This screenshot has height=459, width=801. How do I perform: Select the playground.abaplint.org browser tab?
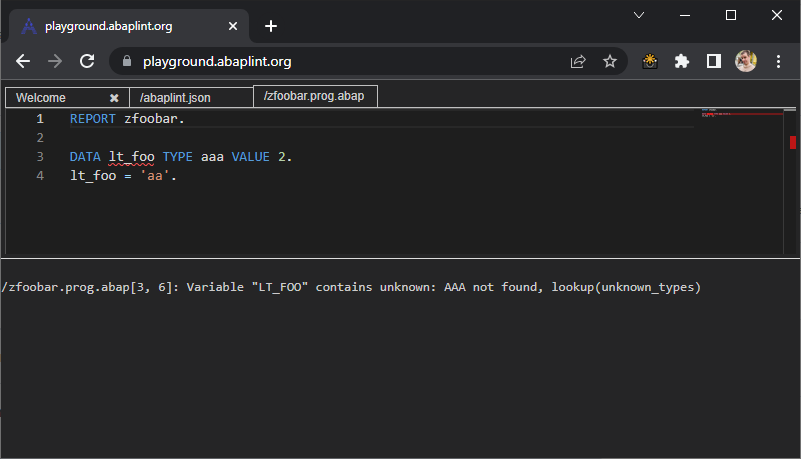click(x=129, y=26)
